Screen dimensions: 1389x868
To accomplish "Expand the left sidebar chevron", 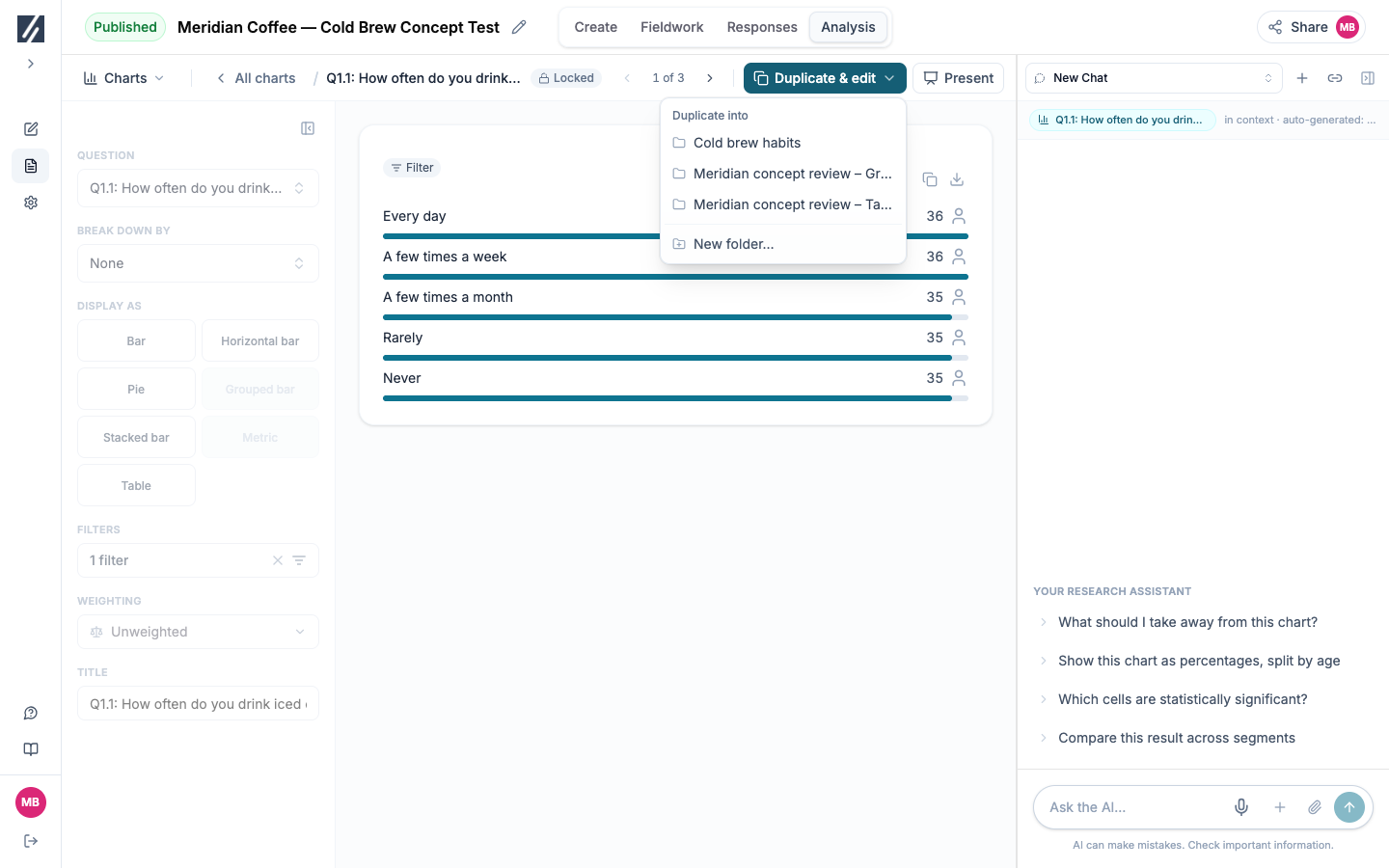I will [x=31, y=64].
